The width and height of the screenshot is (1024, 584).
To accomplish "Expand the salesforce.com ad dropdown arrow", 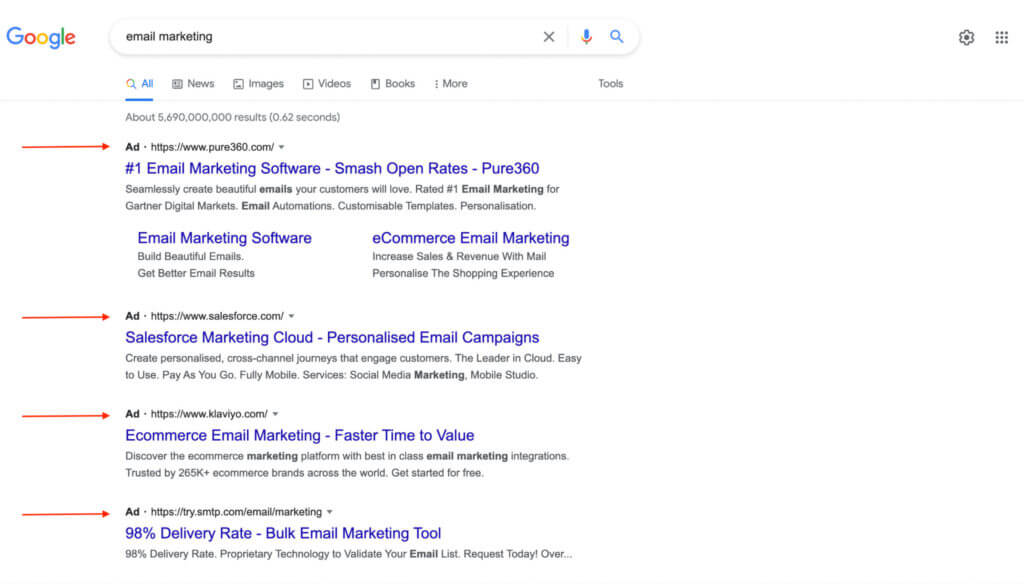I will (x=291, y=315).
